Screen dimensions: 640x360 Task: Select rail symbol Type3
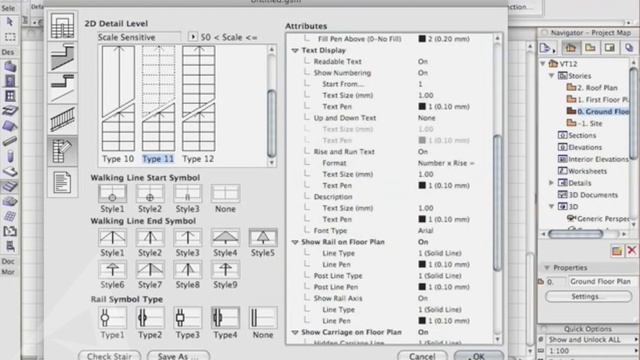(x=187, y=318)
